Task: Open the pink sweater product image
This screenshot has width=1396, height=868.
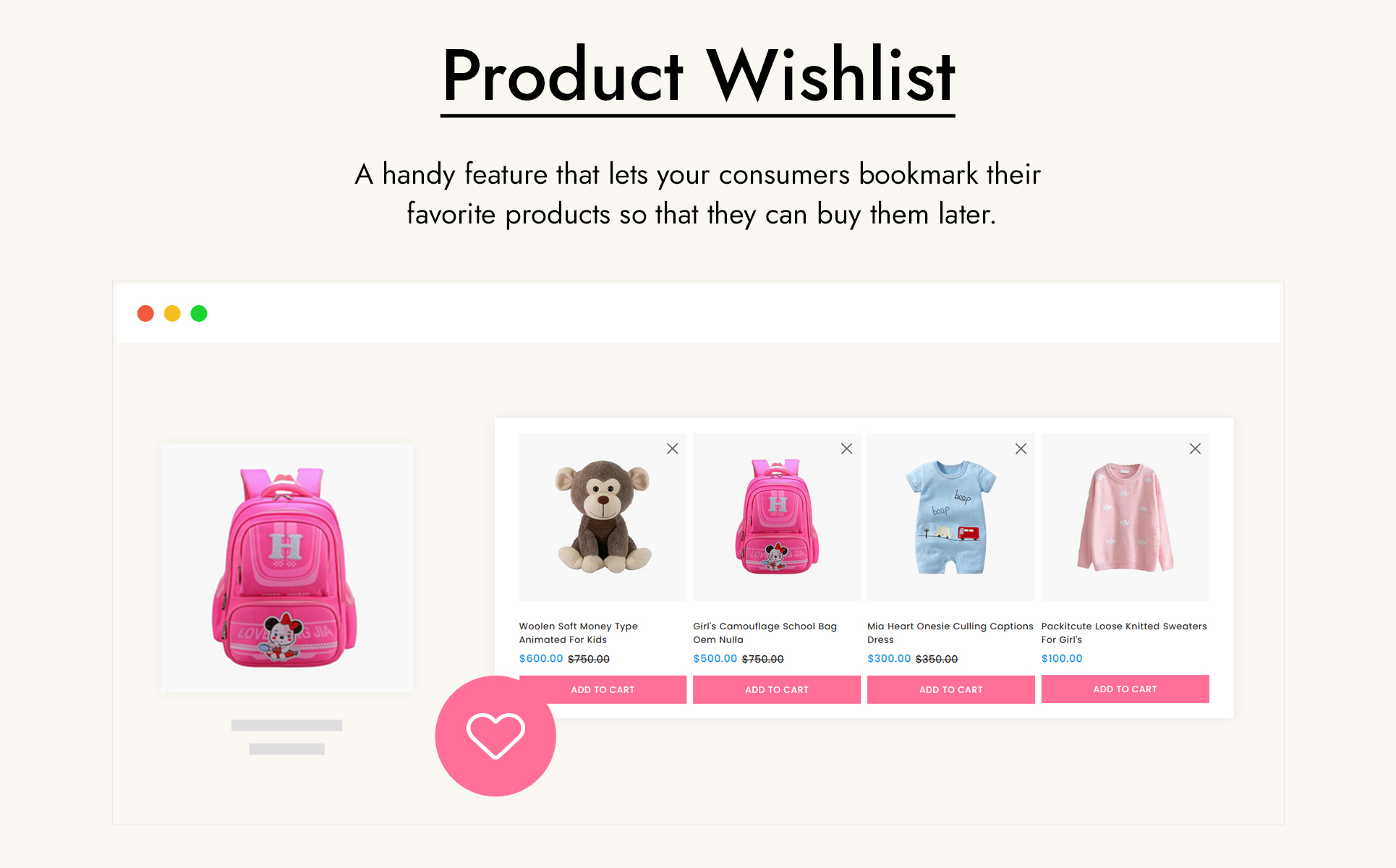Action: 1125,516
